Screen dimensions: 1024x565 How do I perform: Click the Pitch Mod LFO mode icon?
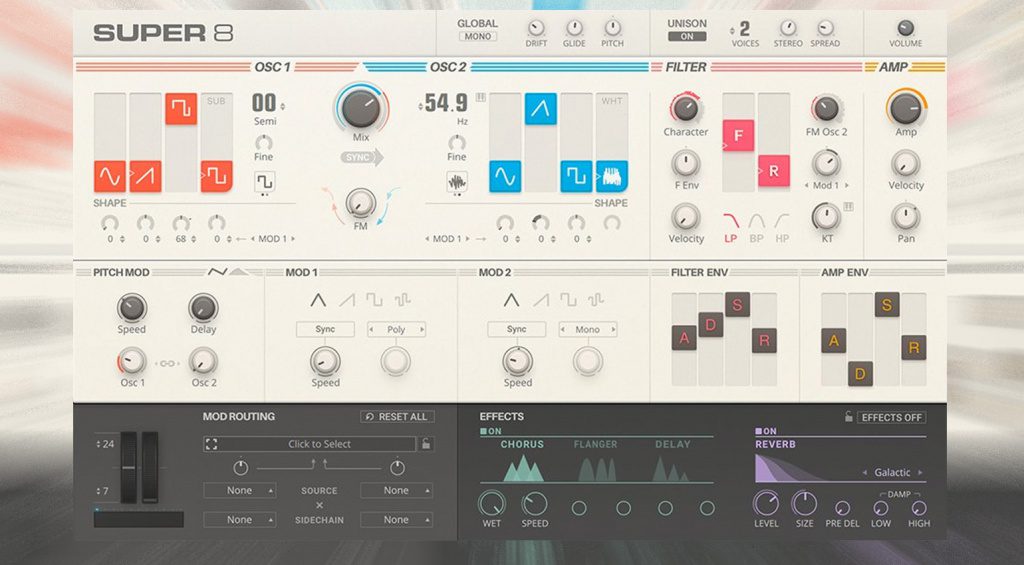click(x=218, y=272)
